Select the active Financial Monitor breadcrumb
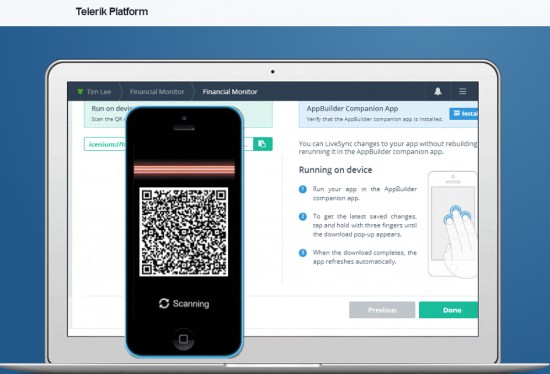Screen dimensions: 550x374 [230, 92]
